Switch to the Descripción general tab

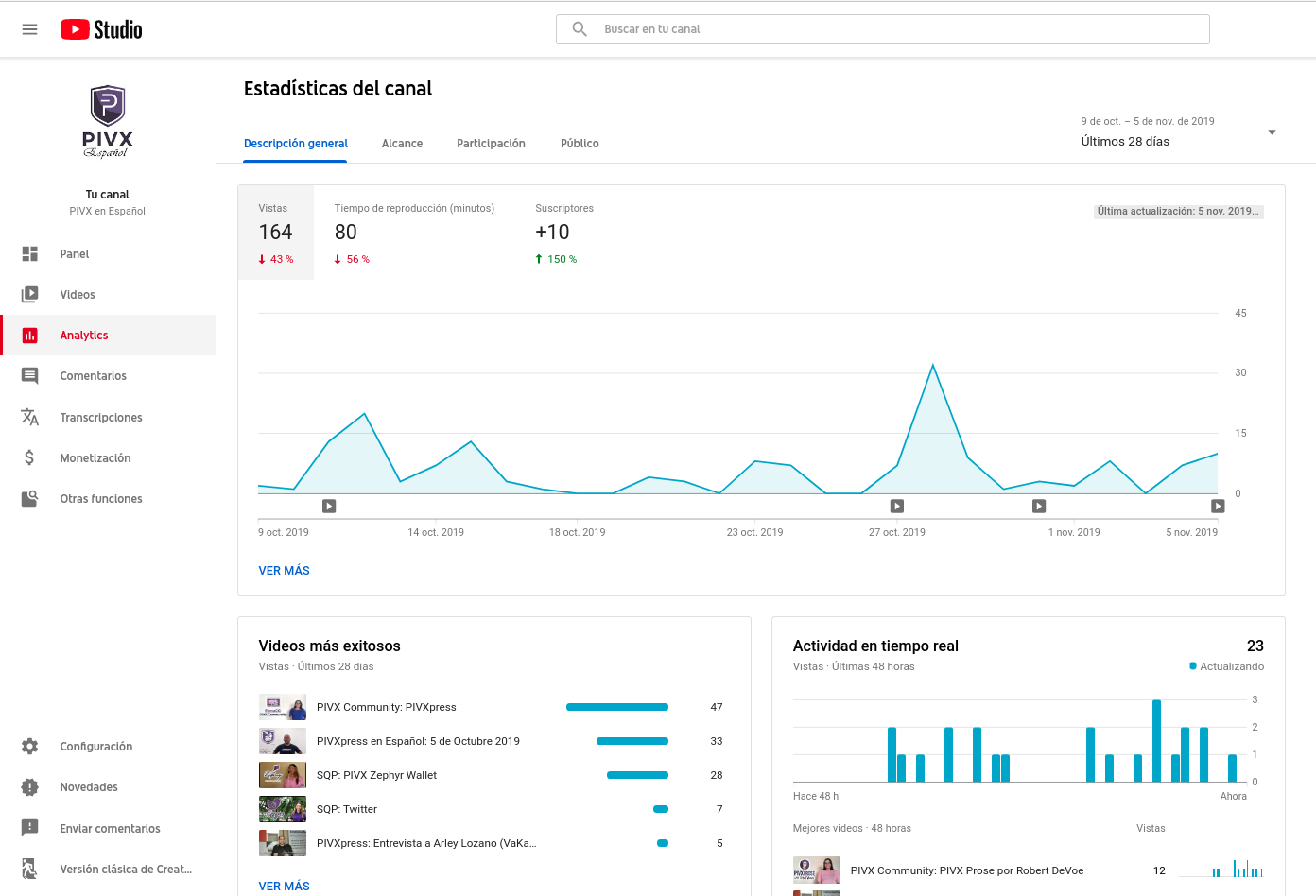pos(296,144)
